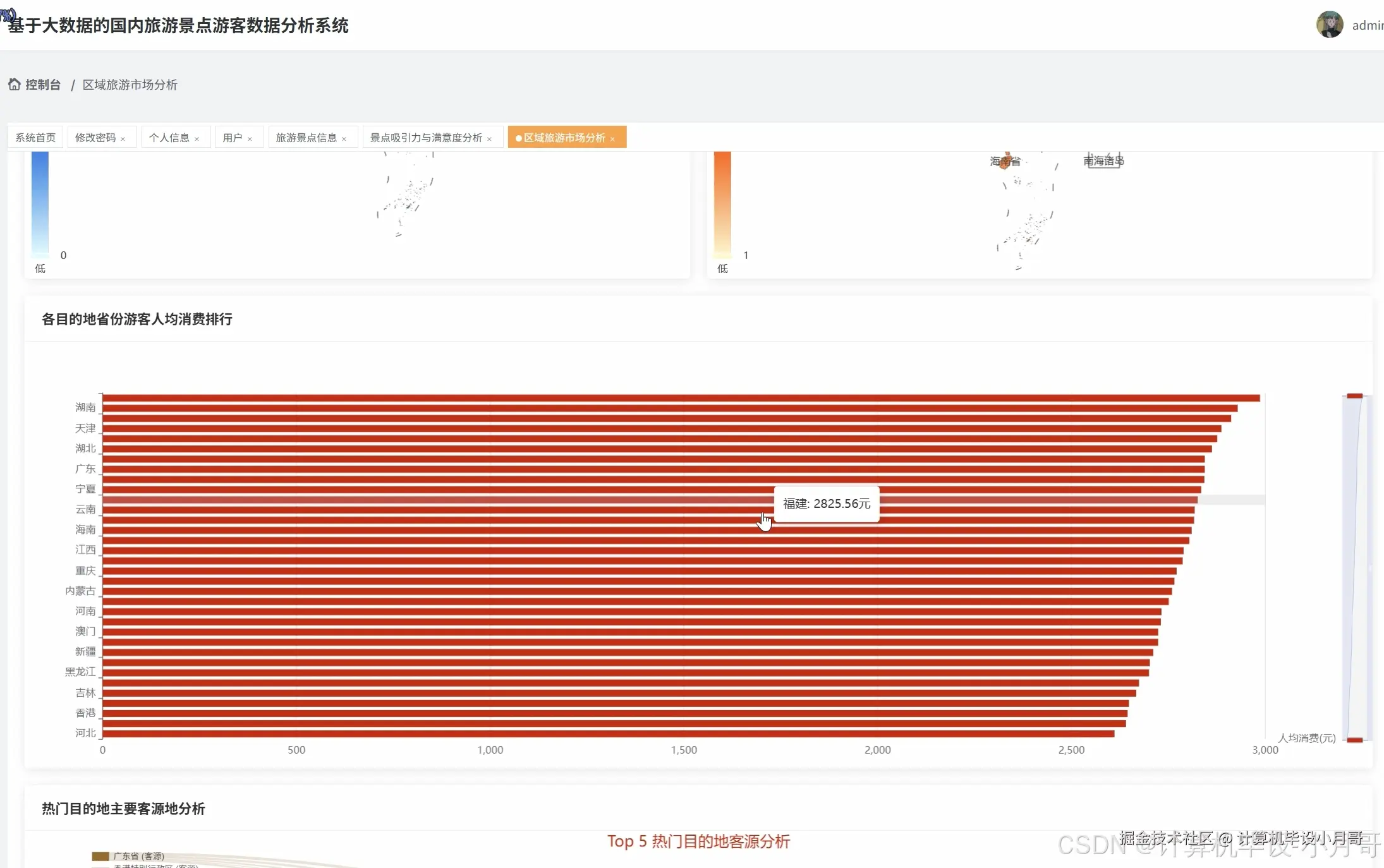Viewport: 1384px width, 868px height.
Task: Click the blue visual map gradient bar
Action: (40, 202)
